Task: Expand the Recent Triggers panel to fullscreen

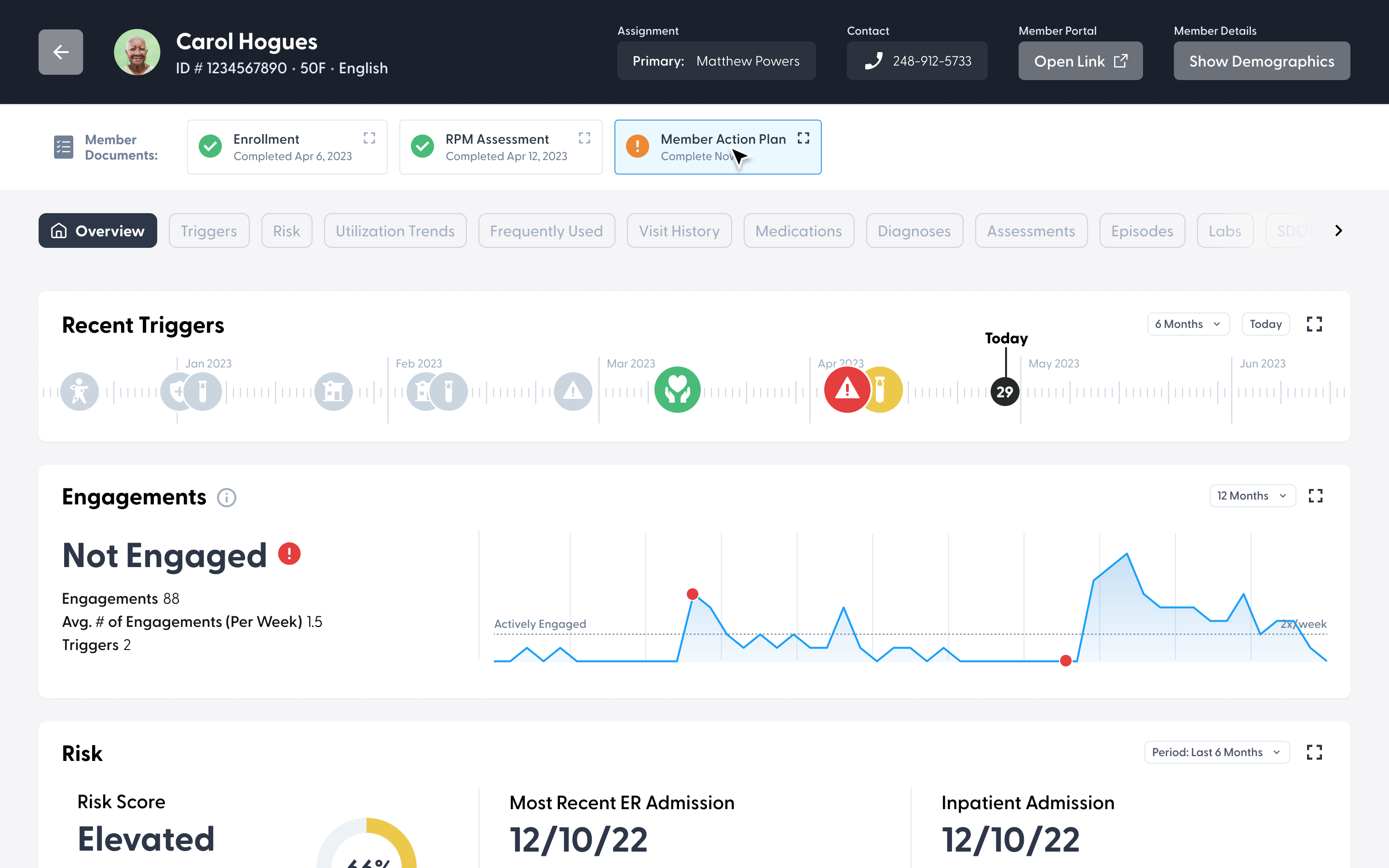Action: tap(1314, 325)
